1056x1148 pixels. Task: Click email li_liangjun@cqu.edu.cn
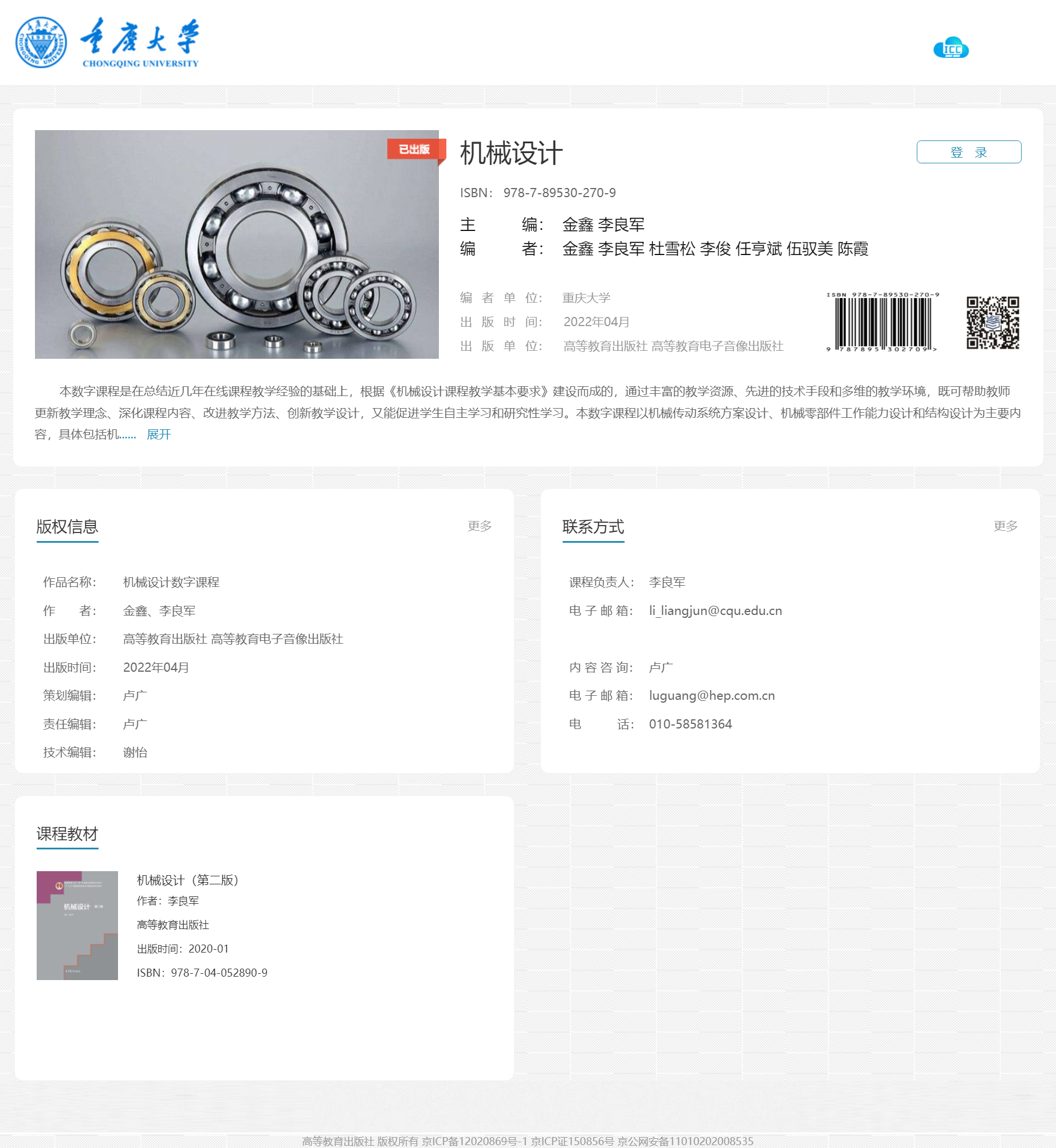point(716,611)
